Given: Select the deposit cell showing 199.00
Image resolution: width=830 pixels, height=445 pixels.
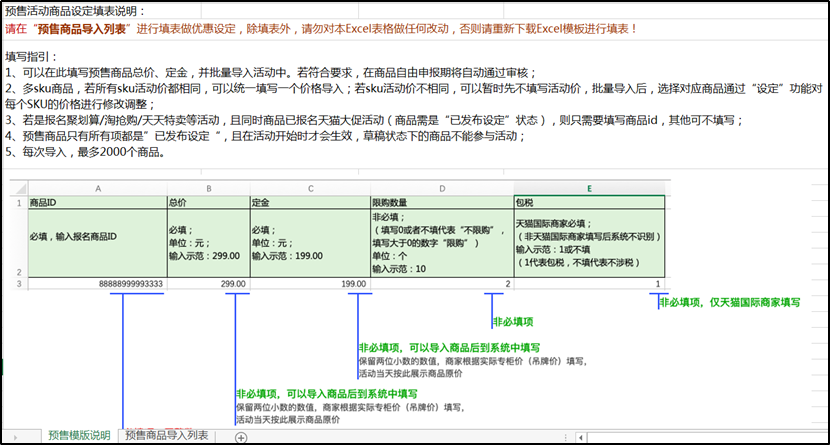Looking at the screenshot, I should [308, 285].
